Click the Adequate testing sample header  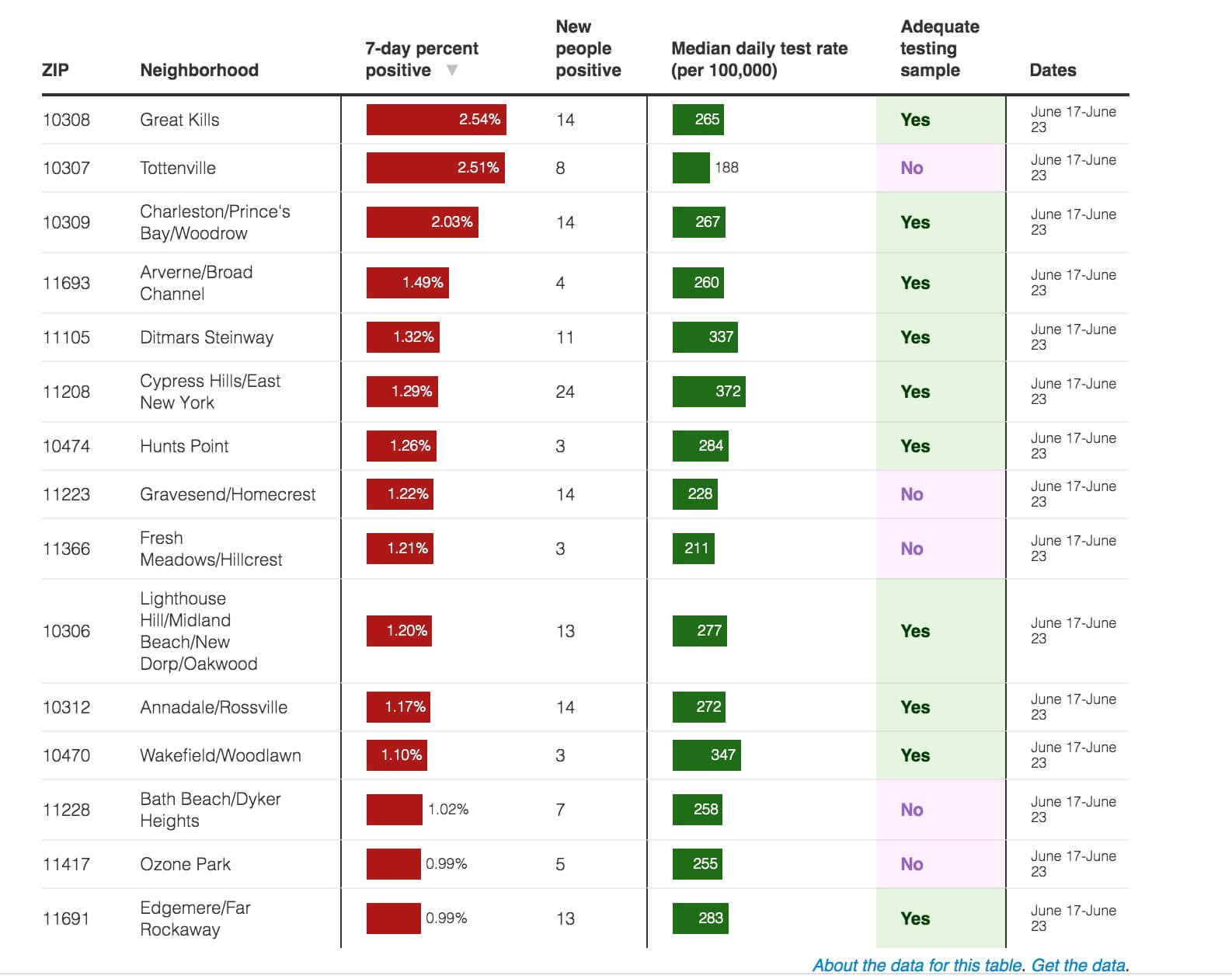click(939, 49)
